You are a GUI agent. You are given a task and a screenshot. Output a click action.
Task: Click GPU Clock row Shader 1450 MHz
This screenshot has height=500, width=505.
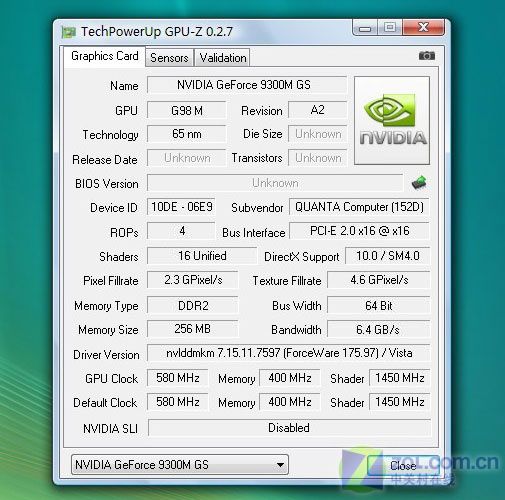400,378
